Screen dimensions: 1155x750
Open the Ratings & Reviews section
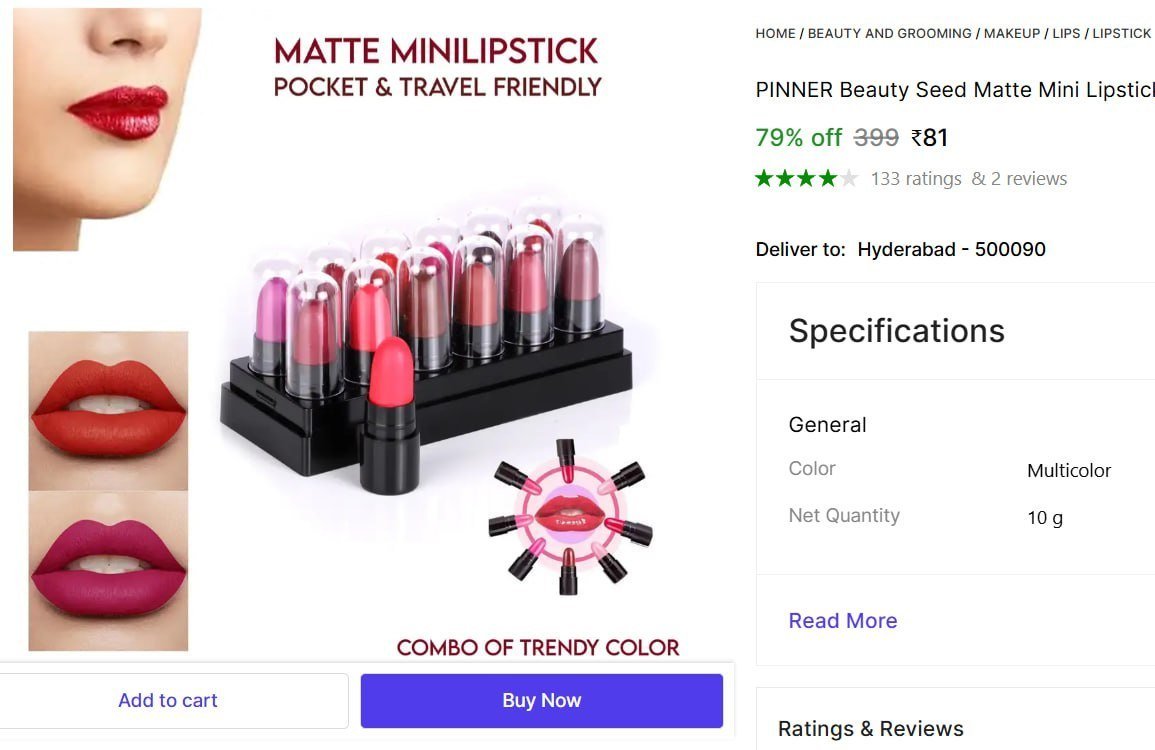870,728
